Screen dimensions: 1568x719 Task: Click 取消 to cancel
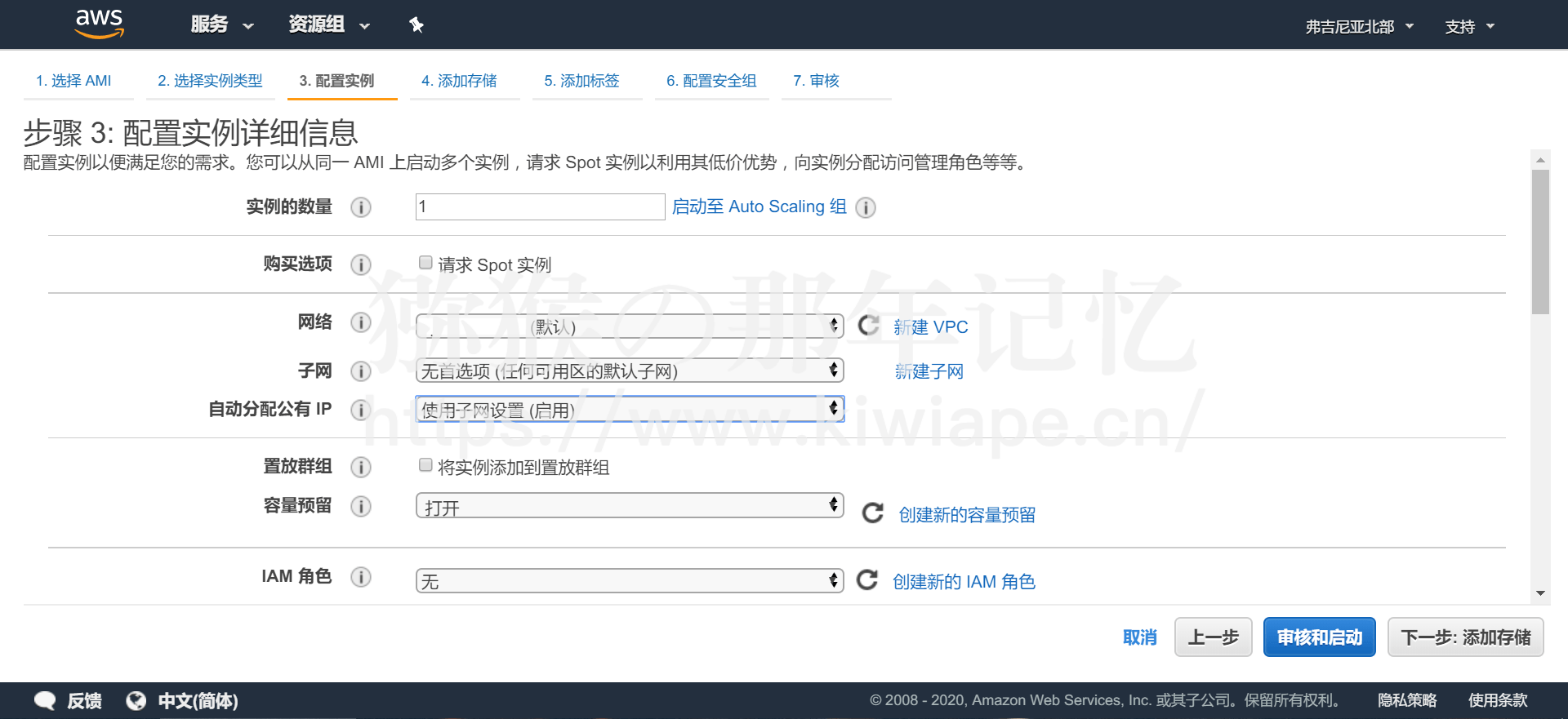[x=1139, y=637]
